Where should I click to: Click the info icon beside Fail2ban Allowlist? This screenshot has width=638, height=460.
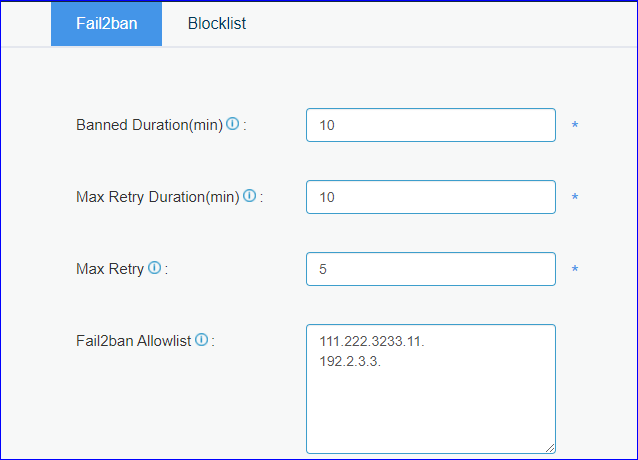point(202,340)
